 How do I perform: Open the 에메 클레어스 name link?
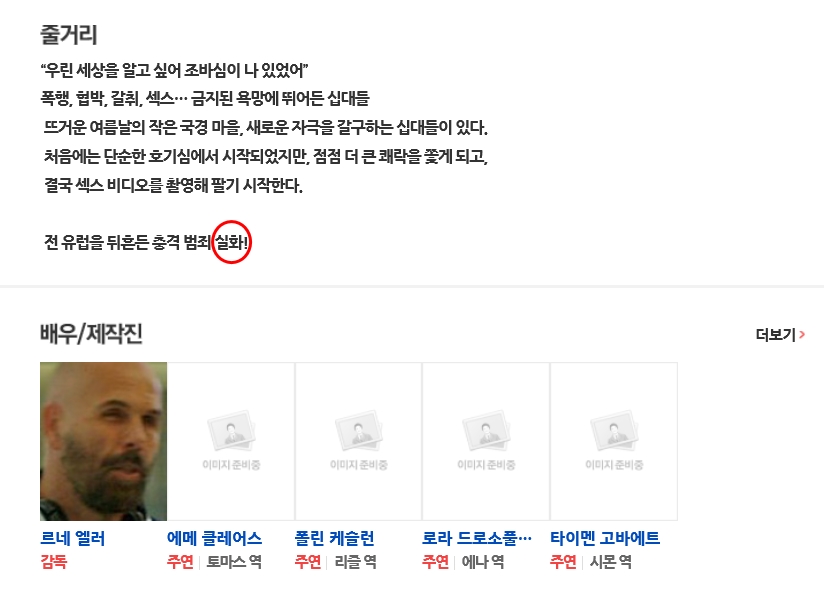click(214, 538)
